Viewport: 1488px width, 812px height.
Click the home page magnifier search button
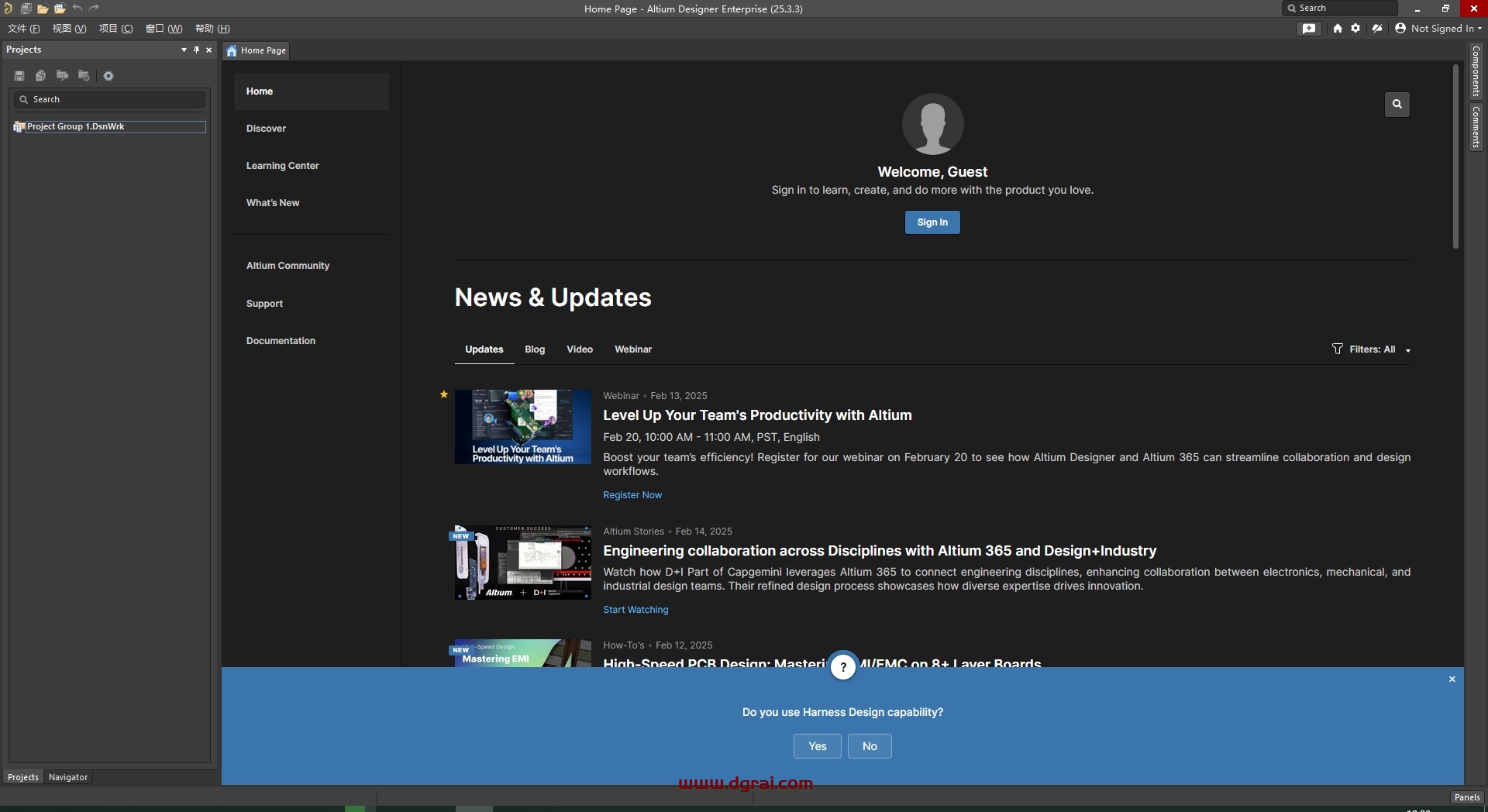1397,104
